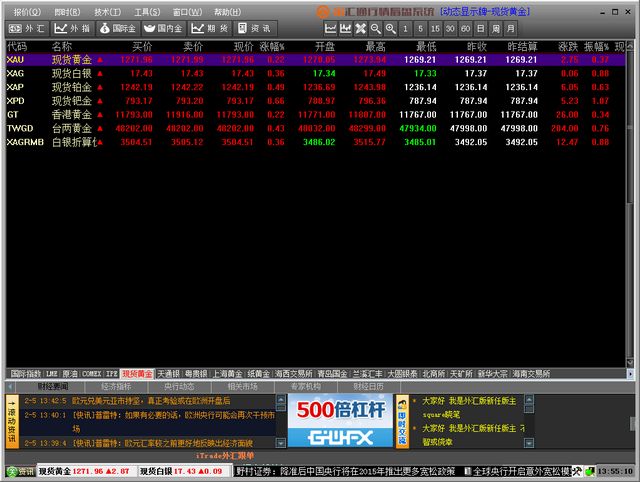
Task: Open the 财经要闻 news tab
Action: click(x=53, y=386)
